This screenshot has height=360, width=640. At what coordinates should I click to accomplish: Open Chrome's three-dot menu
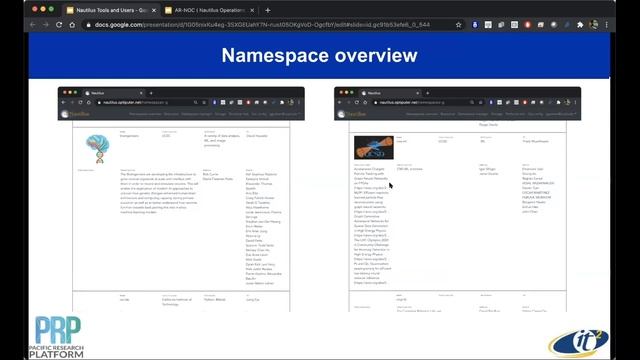coord(607,25)
